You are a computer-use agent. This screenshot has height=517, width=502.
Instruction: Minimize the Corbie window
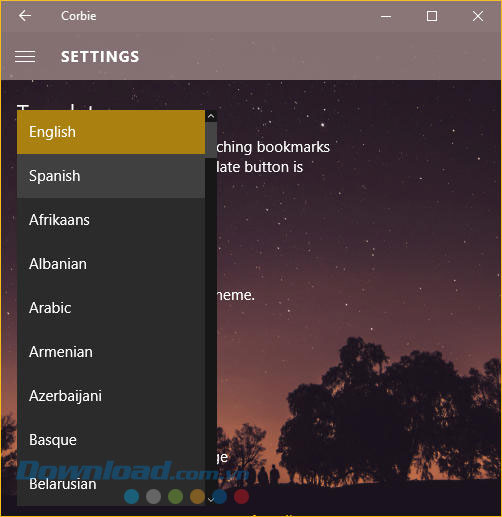[x=386, y=16]
